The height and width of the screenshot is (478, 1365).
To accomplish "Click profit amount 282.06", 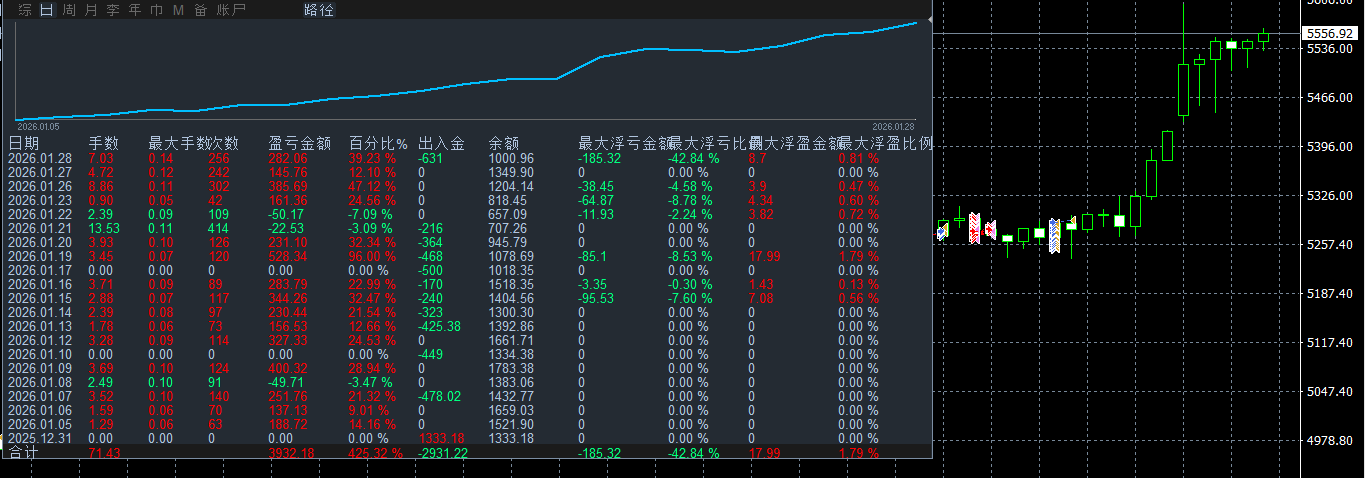I will tap(288, 158).
